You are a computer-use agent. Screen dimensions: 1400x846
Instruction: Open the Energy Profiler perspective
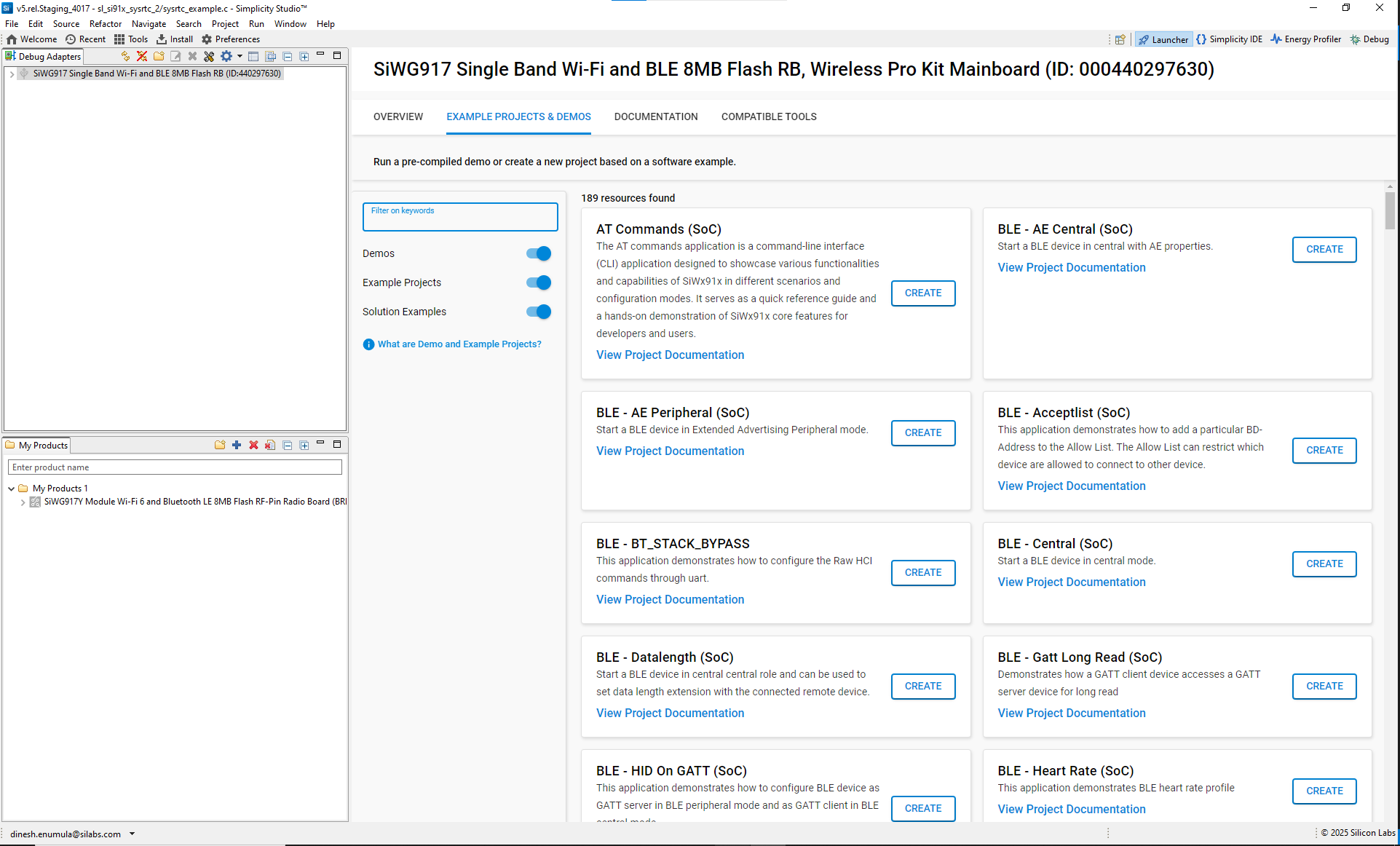pyautogui.click(x=1305, y=39)
